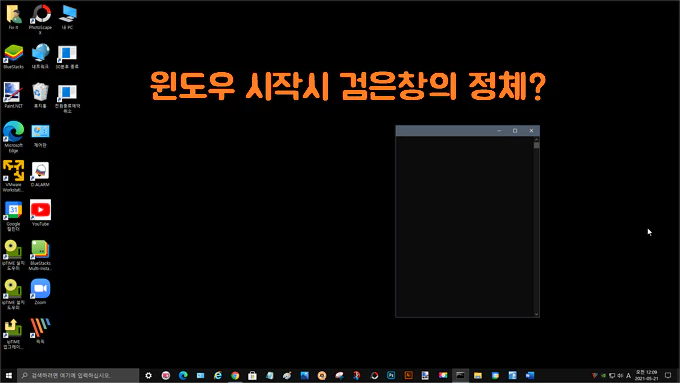680x383 pixels.
Task: Open Settings gear on the taskbar
Action: tap(148, 375)
